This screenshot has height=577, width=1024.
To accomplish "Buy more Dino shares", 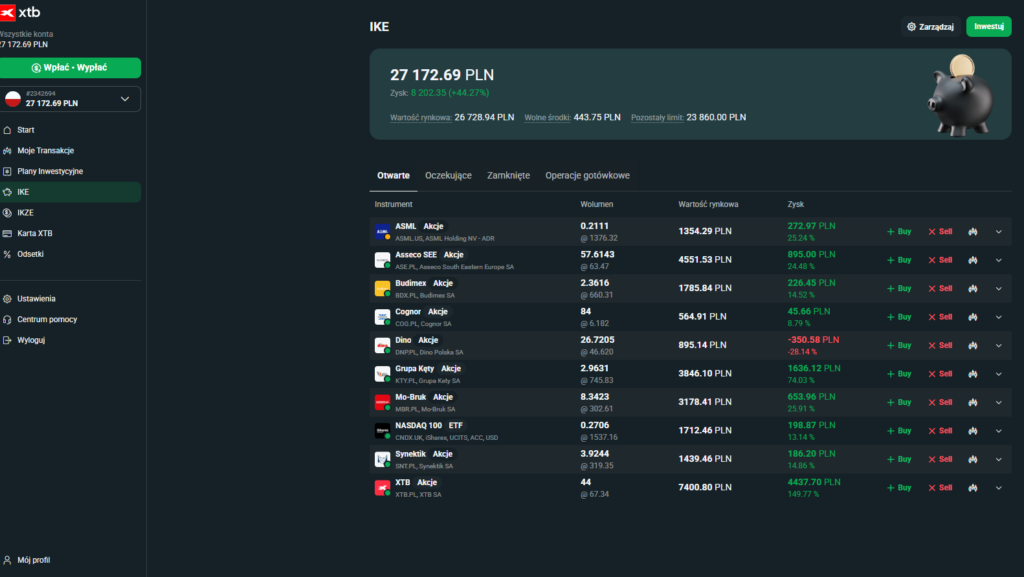I will tap(899, 345).
